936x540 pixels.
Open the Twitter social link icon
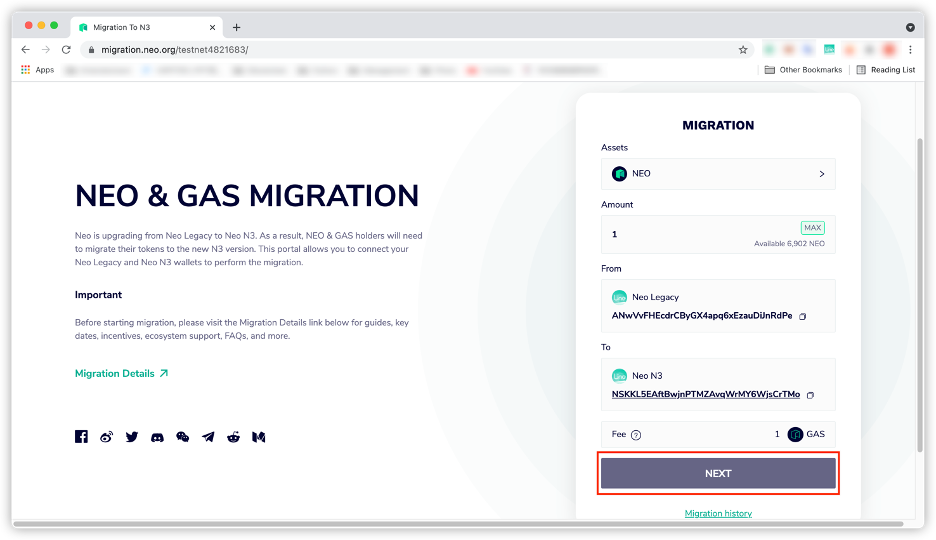click(x=132, y=437)
